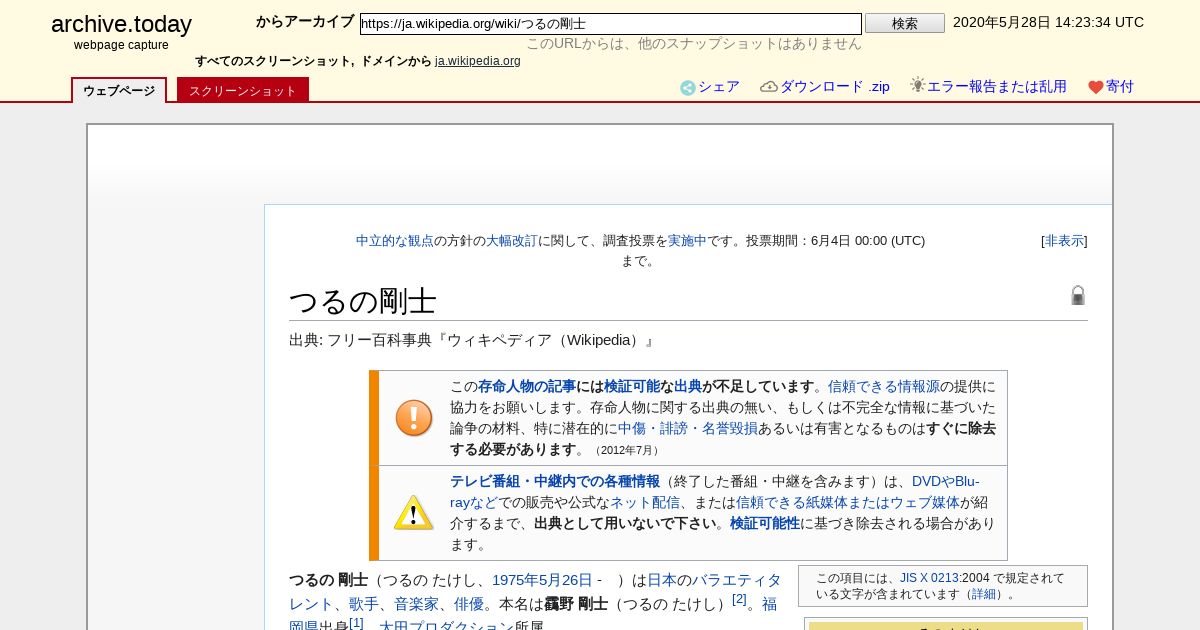Screen dimensions: 1200x630
Task: Click the padlock protection icon beside the title
Action: [x=1078, y=295]
